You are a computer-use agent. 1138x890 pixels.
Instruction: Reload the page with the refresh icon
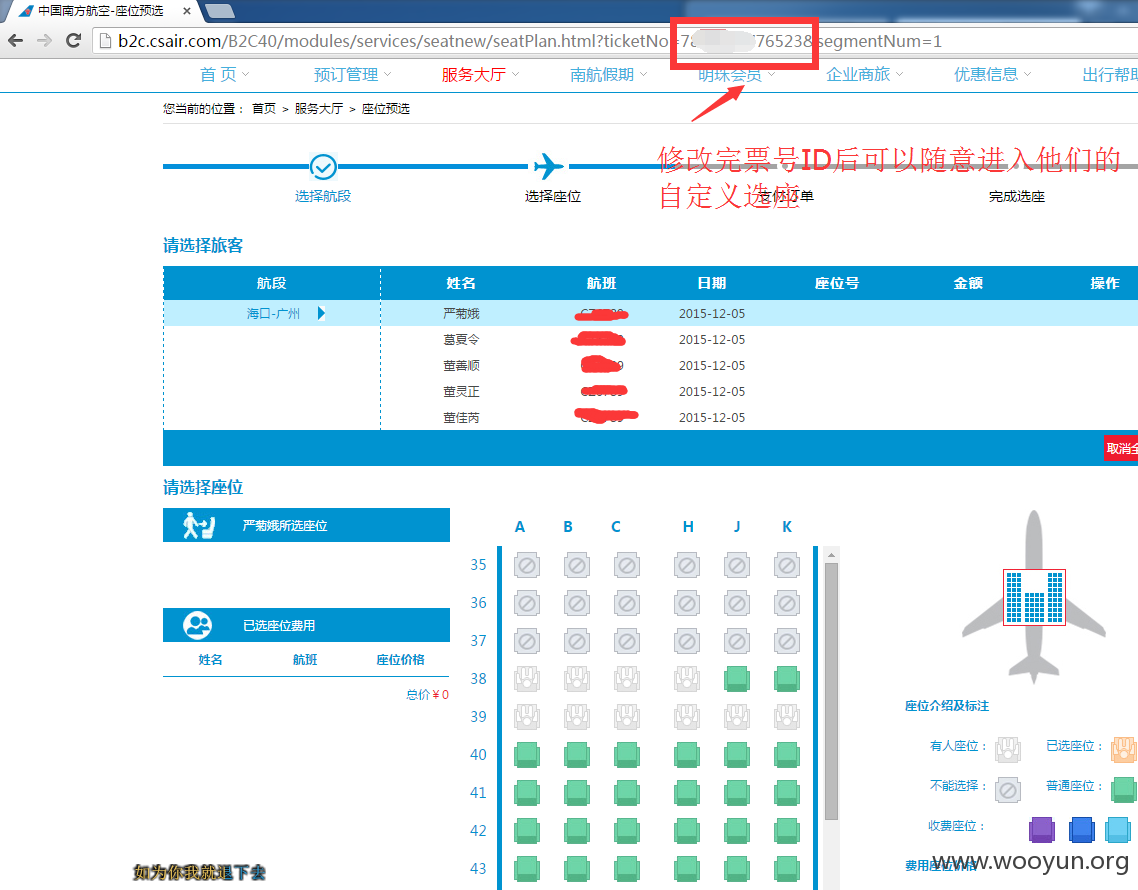(x=73, y=41)
